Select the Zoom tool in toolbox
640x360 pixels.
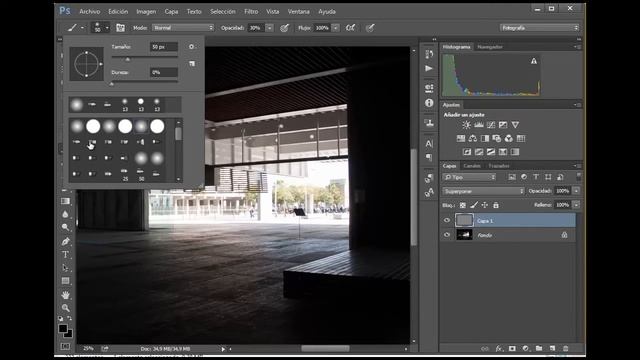coord(65,308)
